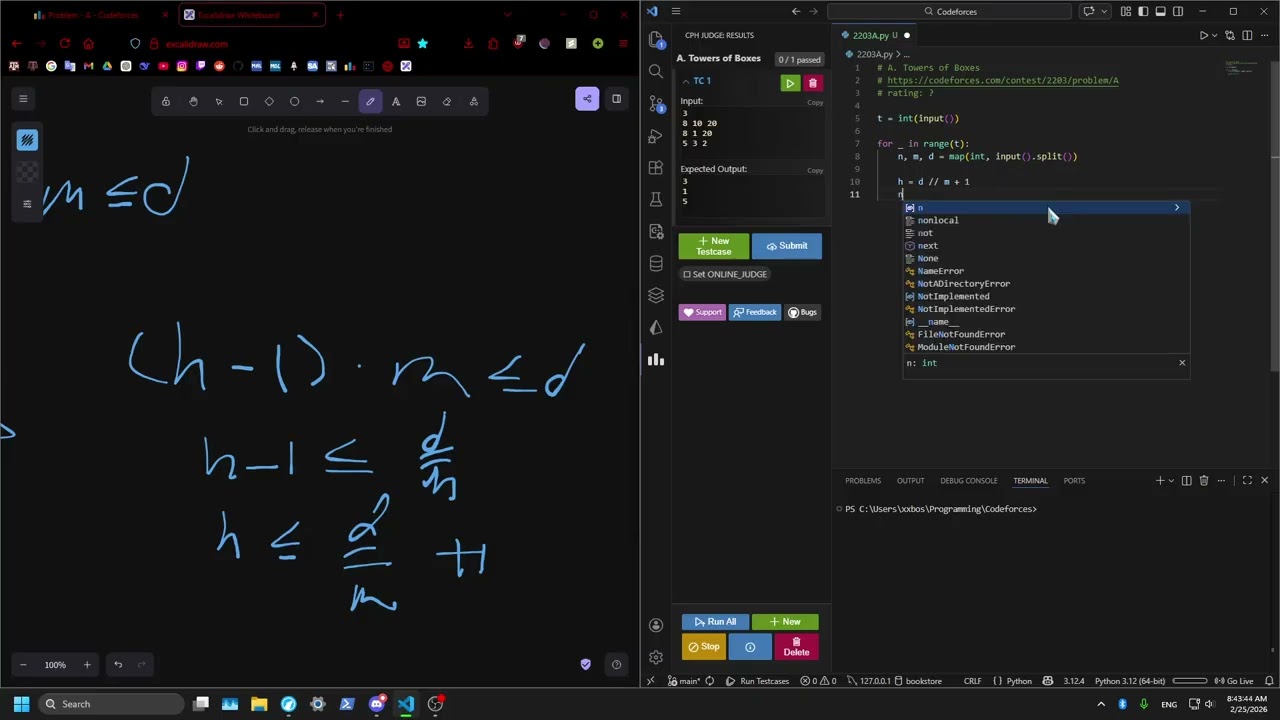The height and width of the screenshot is (720, 1280).
Task: Select the Rectangle shape tool
Action: (x=244, y=101)
